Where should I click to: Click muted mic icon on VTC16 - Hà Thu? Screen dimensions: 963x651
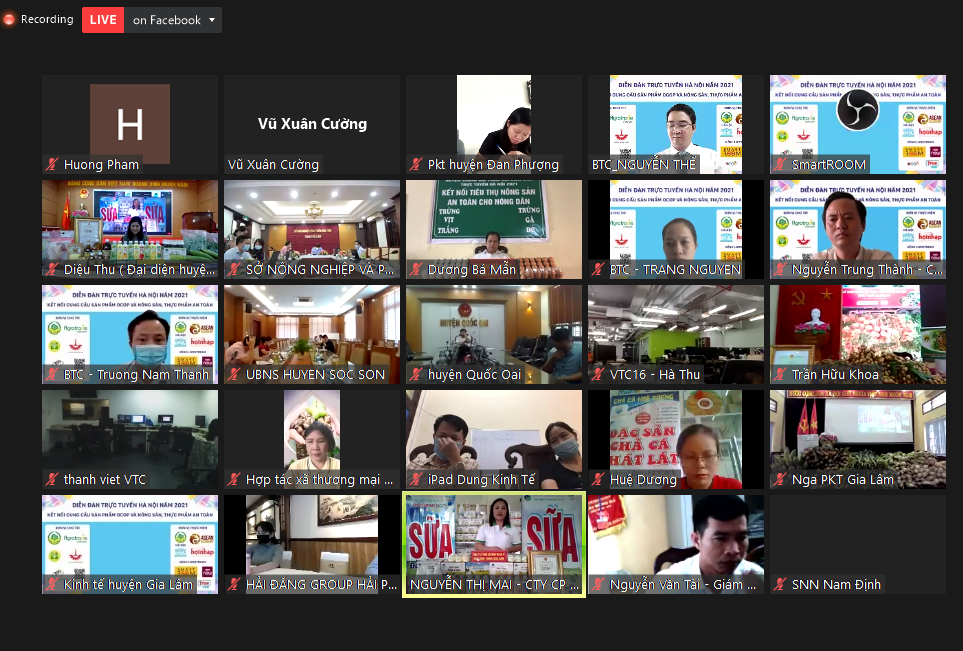pos(598,375)
